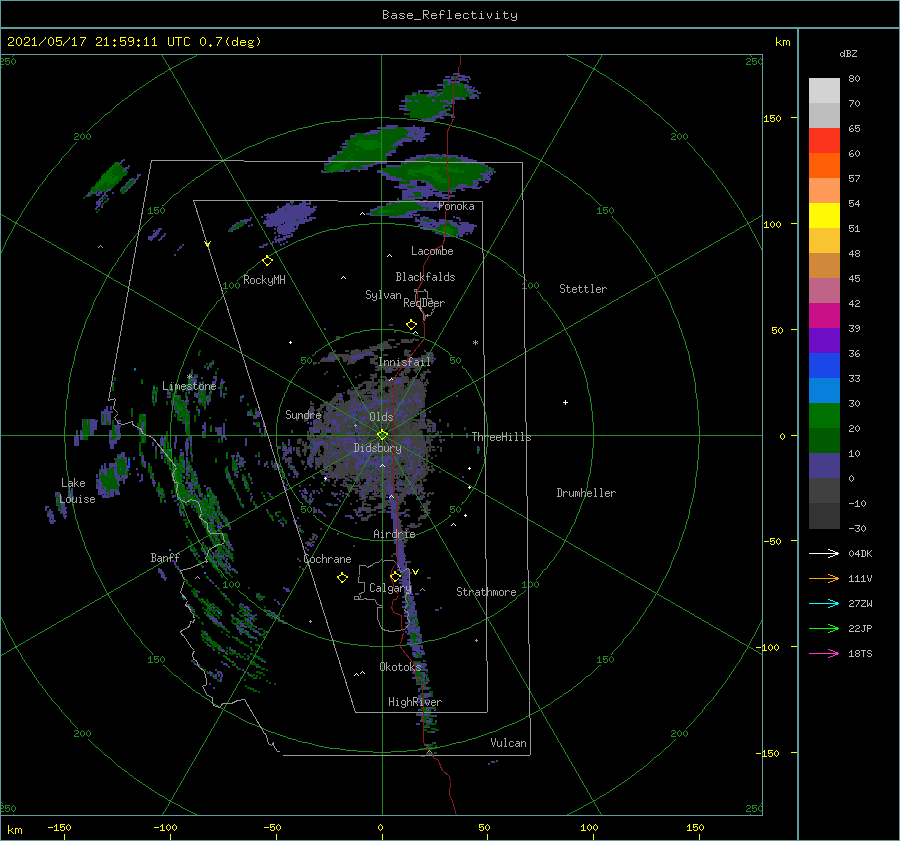Select the dark green 20 dBZ swatch

coord(824,440)
